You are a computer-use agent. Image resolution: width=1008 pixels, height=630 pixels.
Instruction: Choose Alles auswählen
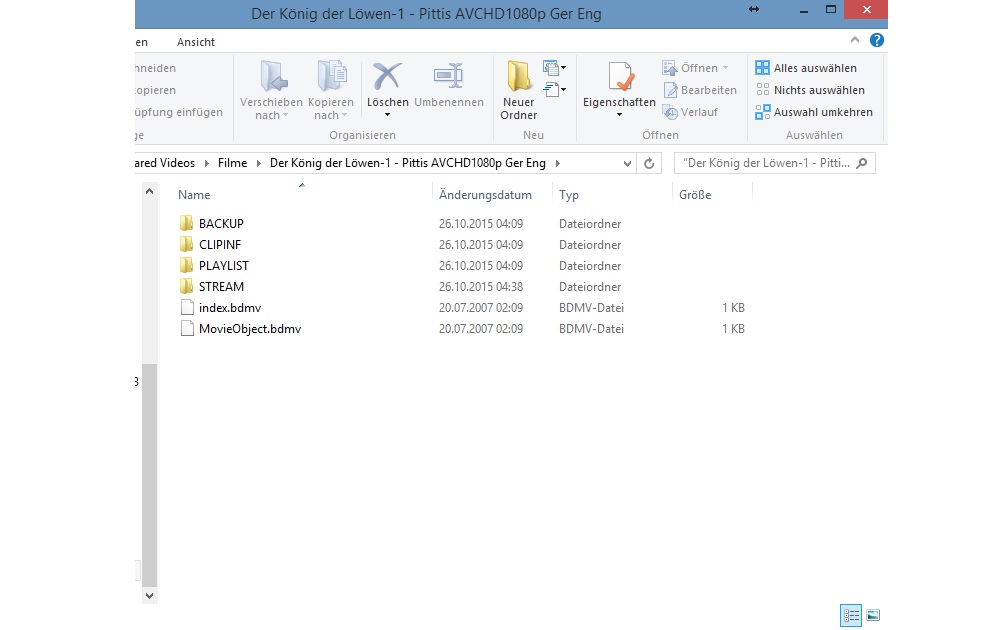coord(806,68)
